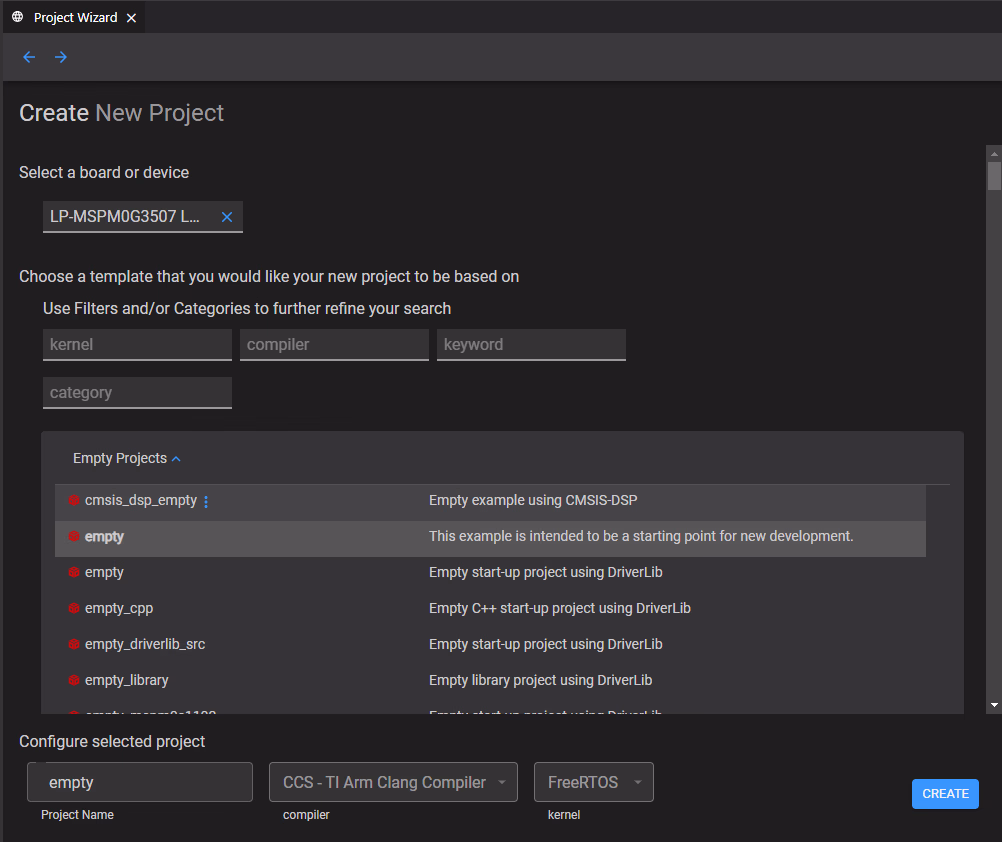Open the FreeRTOS kernel dropdown
Screen dimensions: 1002x842
coord(594,782)
